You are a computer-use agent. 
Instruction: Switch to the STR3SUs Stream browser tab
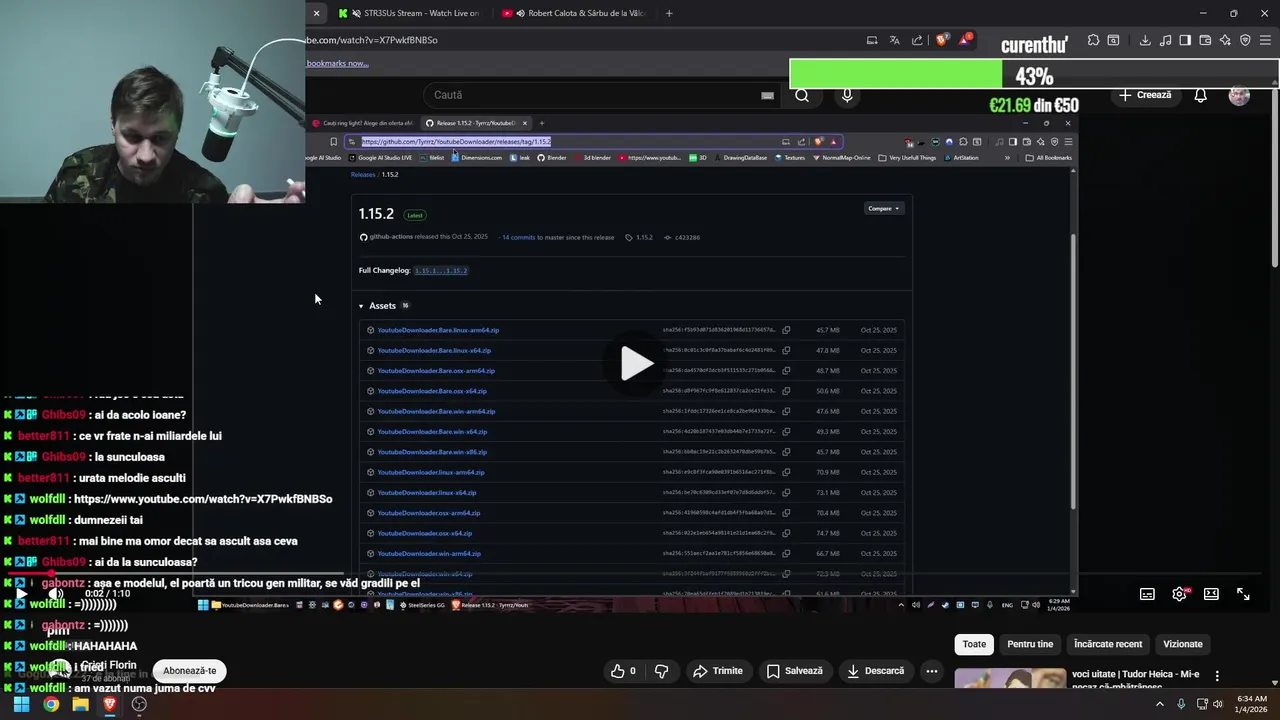(410, 13)
